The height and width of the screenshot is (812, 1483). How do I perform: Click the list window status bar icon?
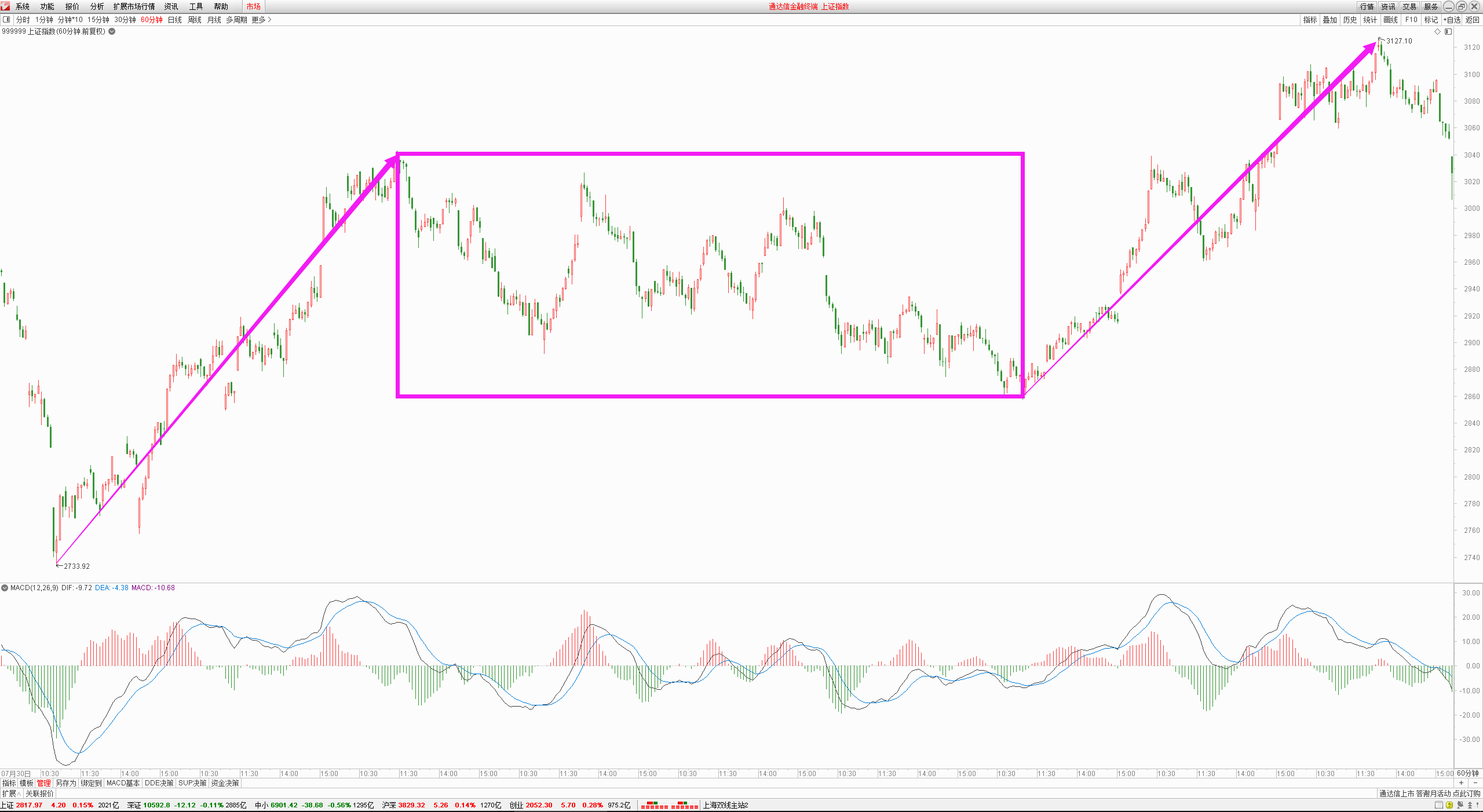tap(1439, 805)
